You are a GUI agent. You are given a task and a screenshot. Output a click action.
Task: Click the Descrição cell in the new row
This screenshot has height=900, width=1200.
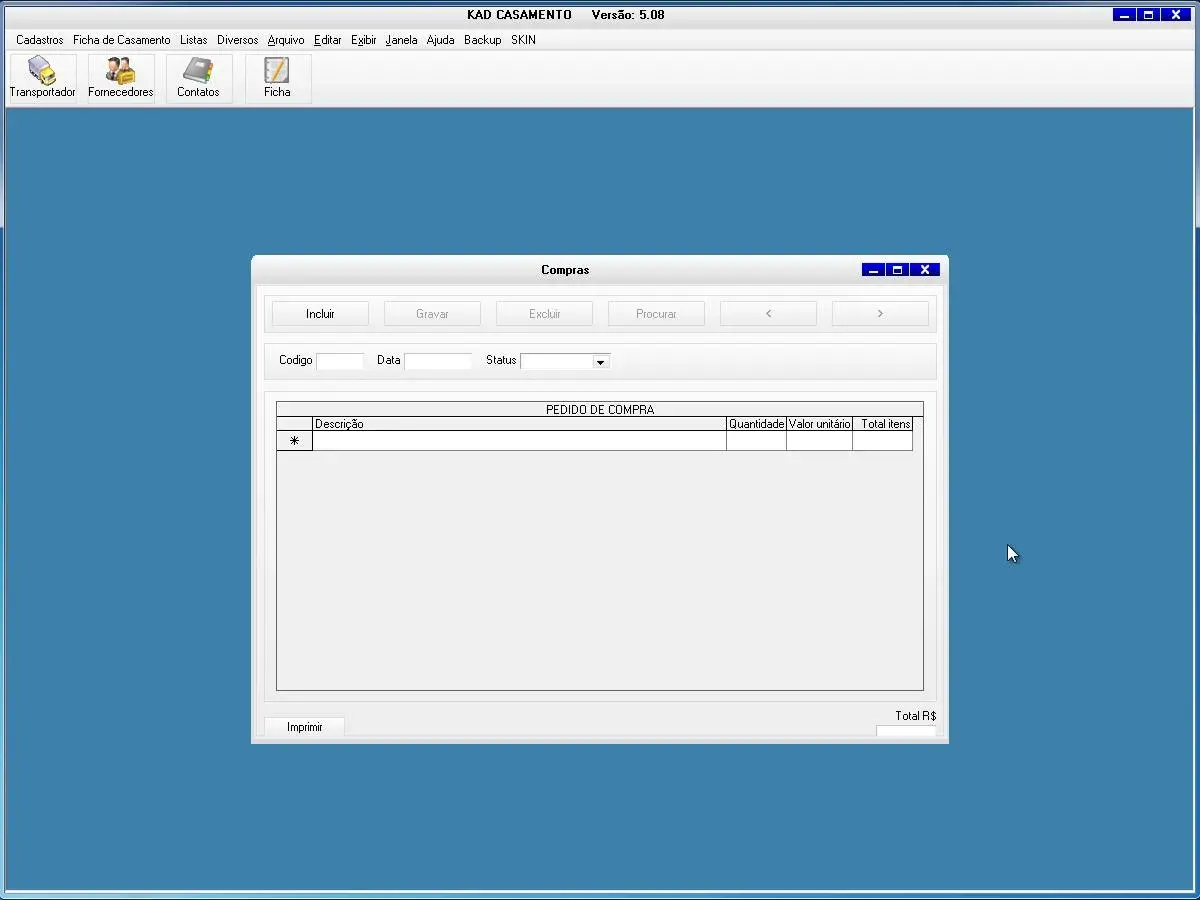pyautogui.click(x=519, y=441)
